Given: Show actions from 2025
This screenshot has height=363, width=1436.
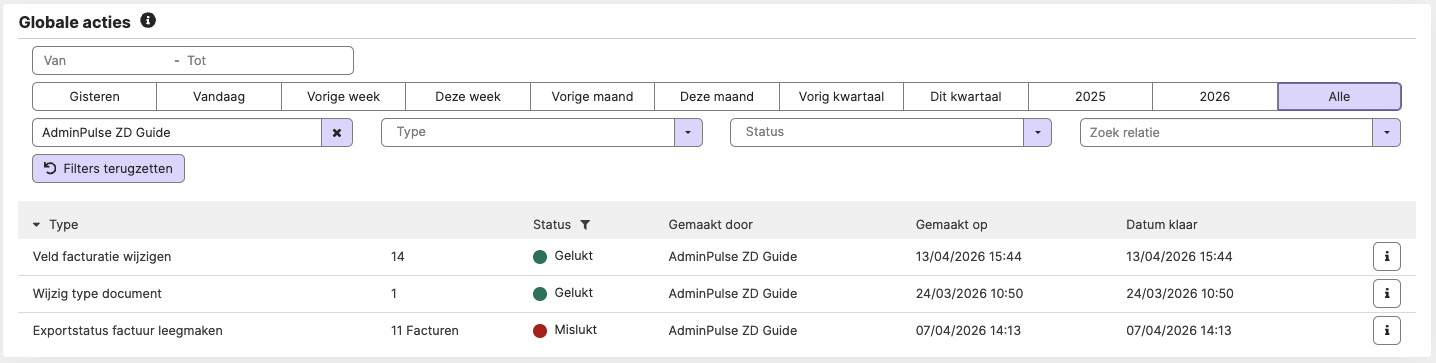Looking at the screenshot, I should (x=1090, y=96).
